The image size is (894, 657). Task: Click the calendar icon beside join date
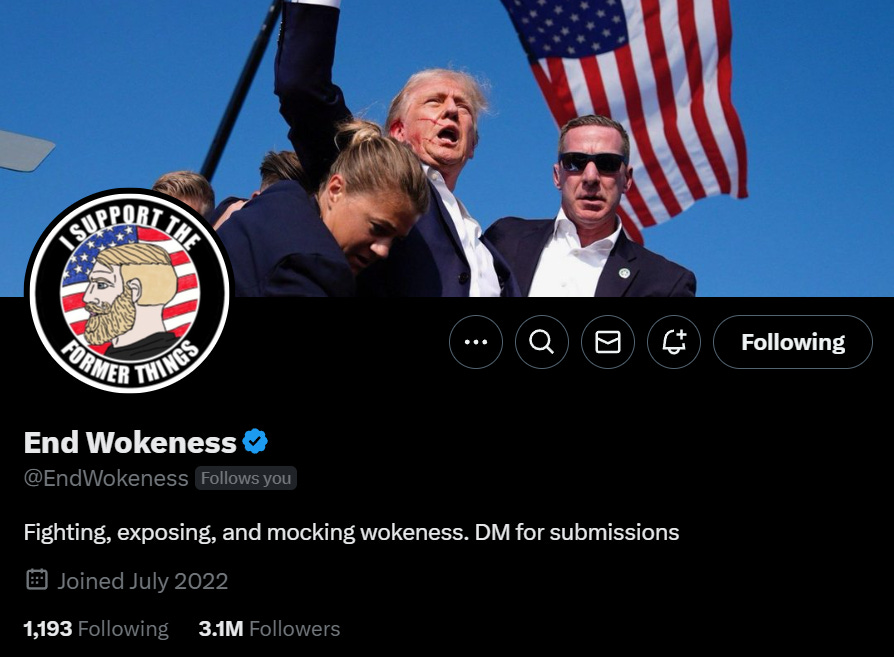[x=37, y=579]
